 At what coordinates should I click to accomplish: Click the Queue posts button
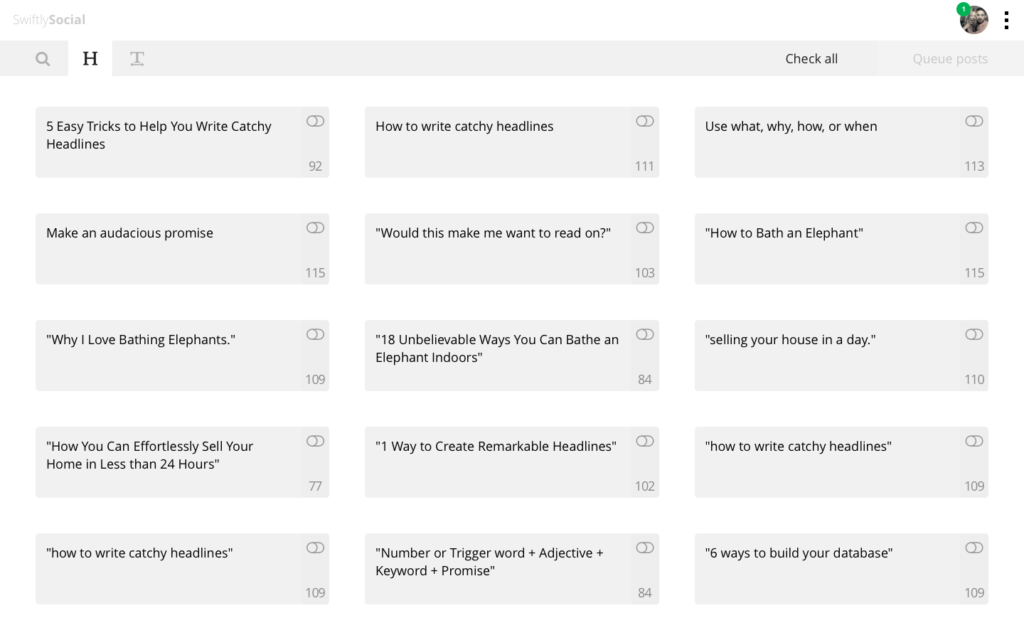pos(949,59)
